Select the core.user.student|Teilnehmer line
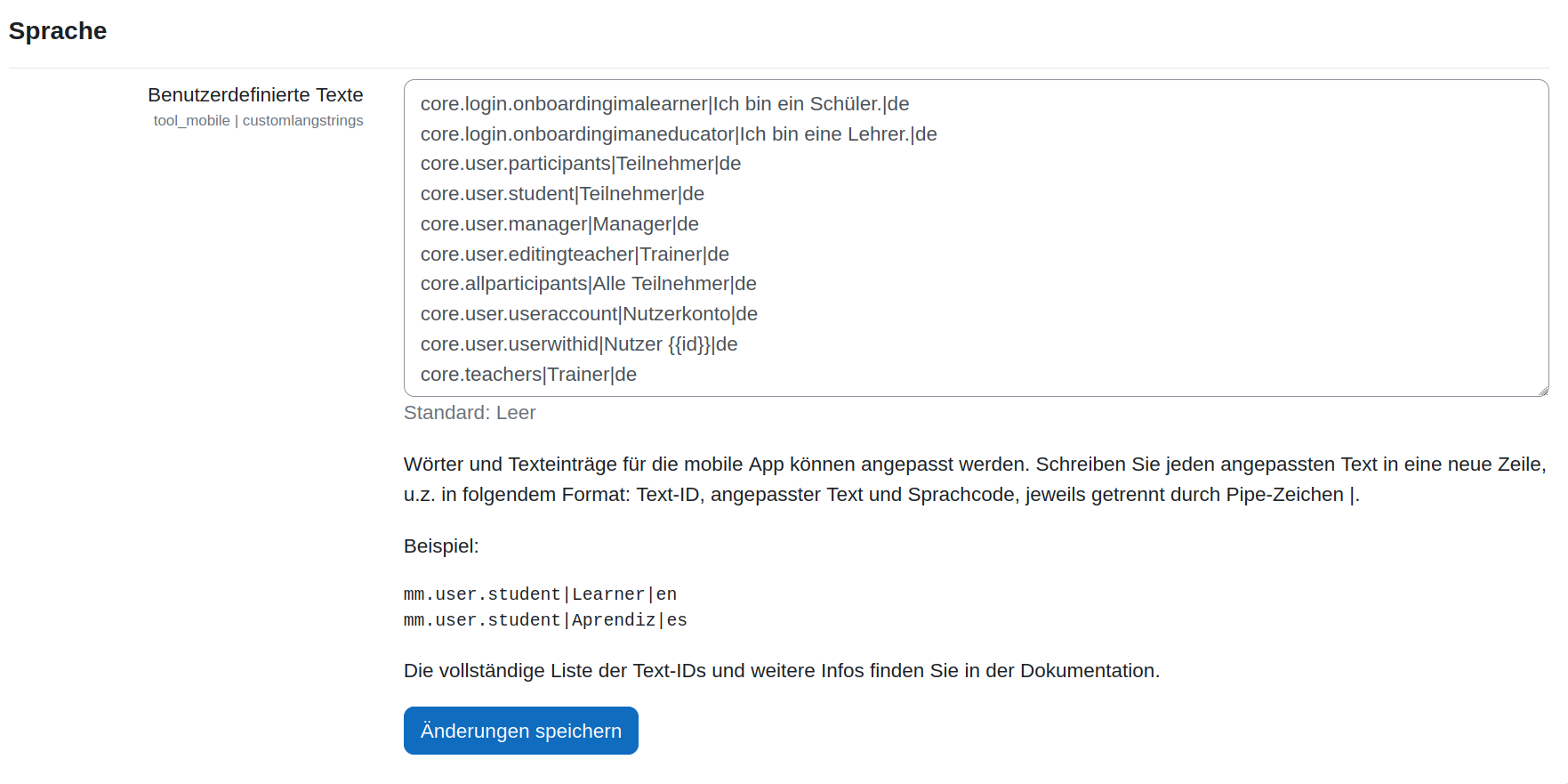The image size is (1568, 784). (562, 194)
